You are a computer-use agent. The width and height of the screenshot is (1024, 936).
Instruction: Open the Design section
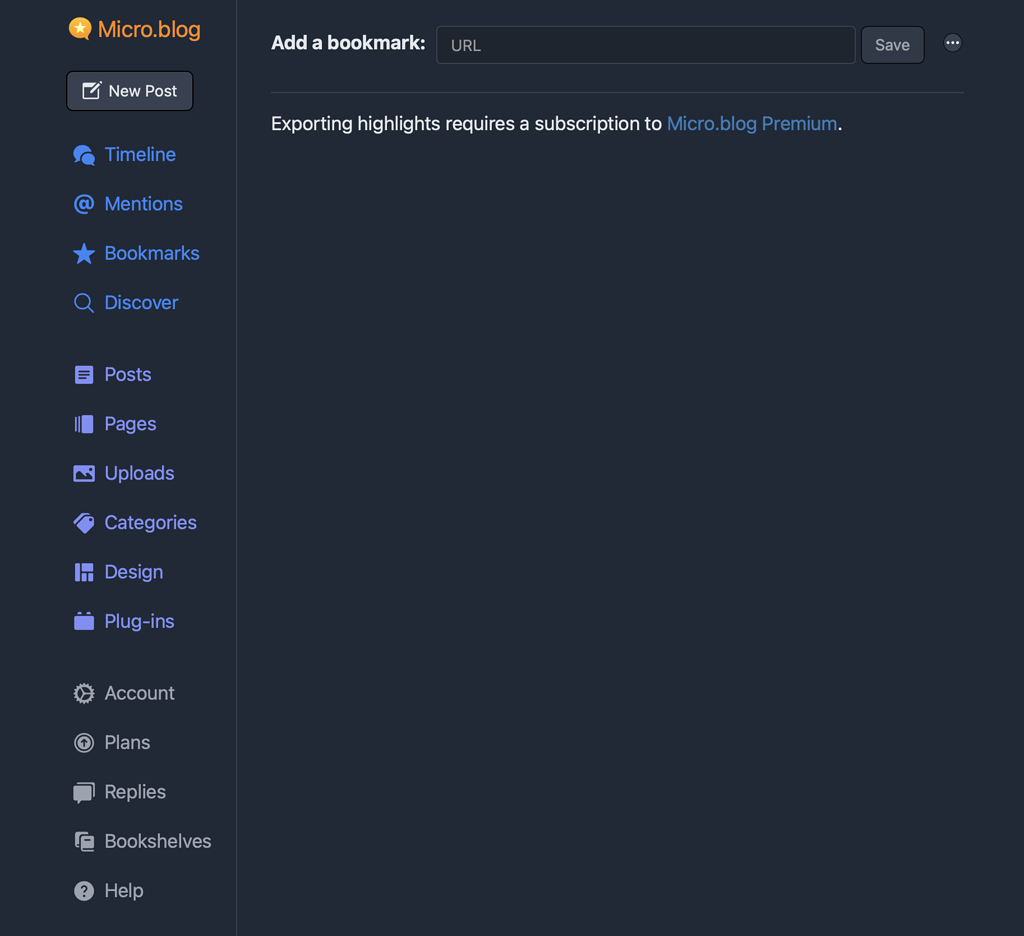pyautogui.click(x=133, y=572)
